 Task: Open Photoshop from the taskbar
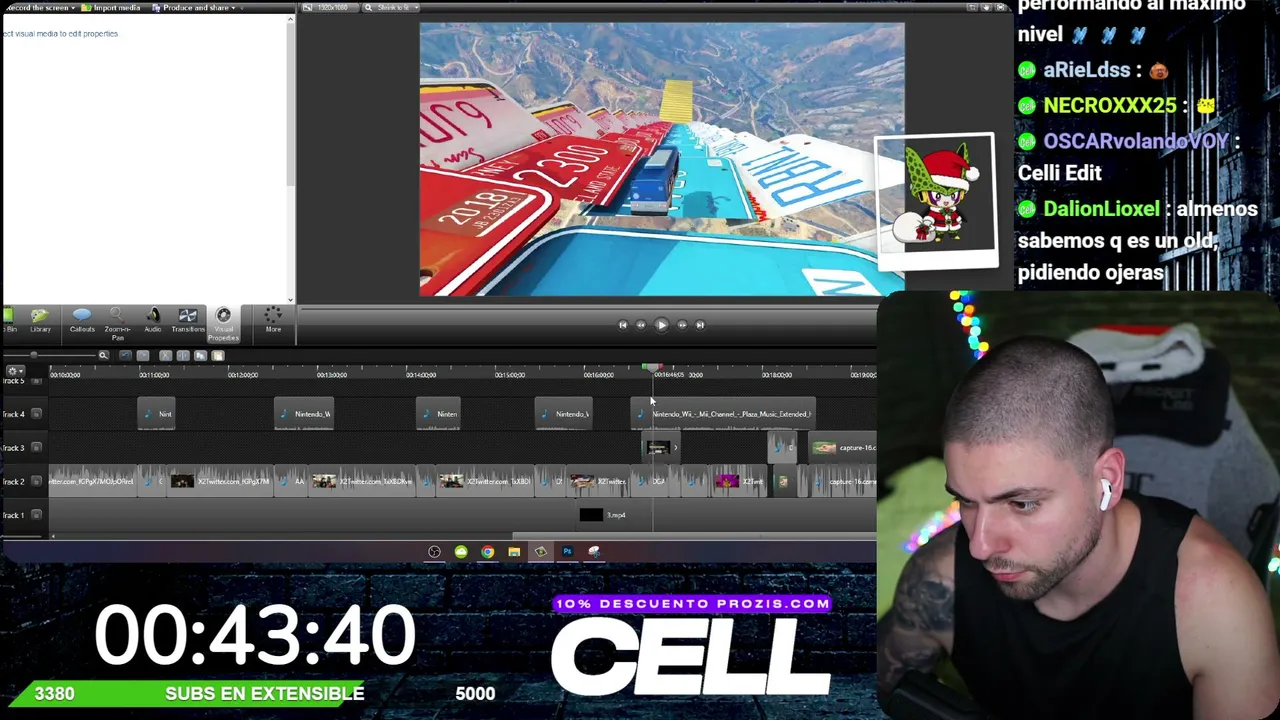click(567, 552)
